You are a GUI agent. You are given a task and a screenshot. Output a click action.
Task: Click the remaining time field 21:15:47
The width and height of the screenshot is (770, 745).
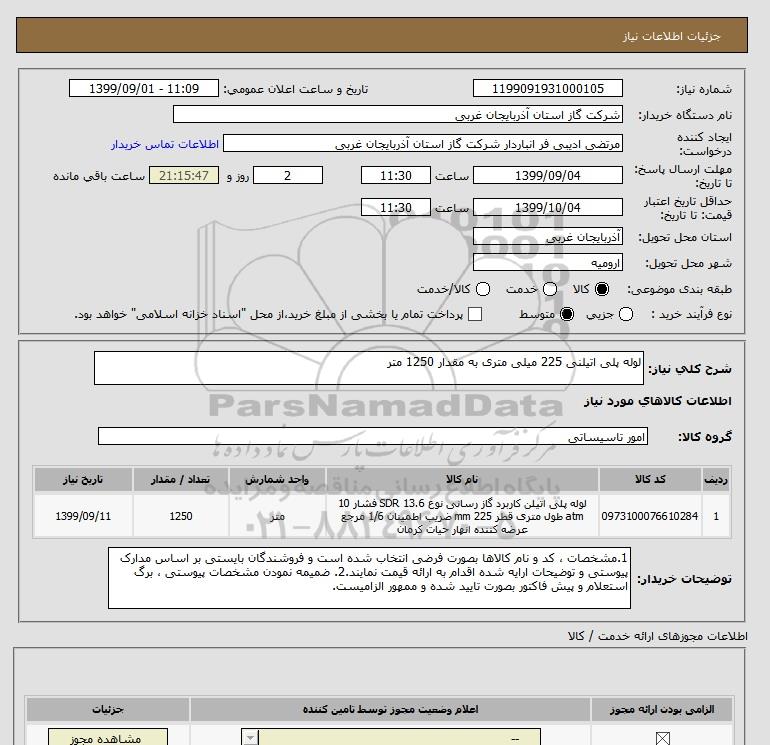(x=184, y=175)
